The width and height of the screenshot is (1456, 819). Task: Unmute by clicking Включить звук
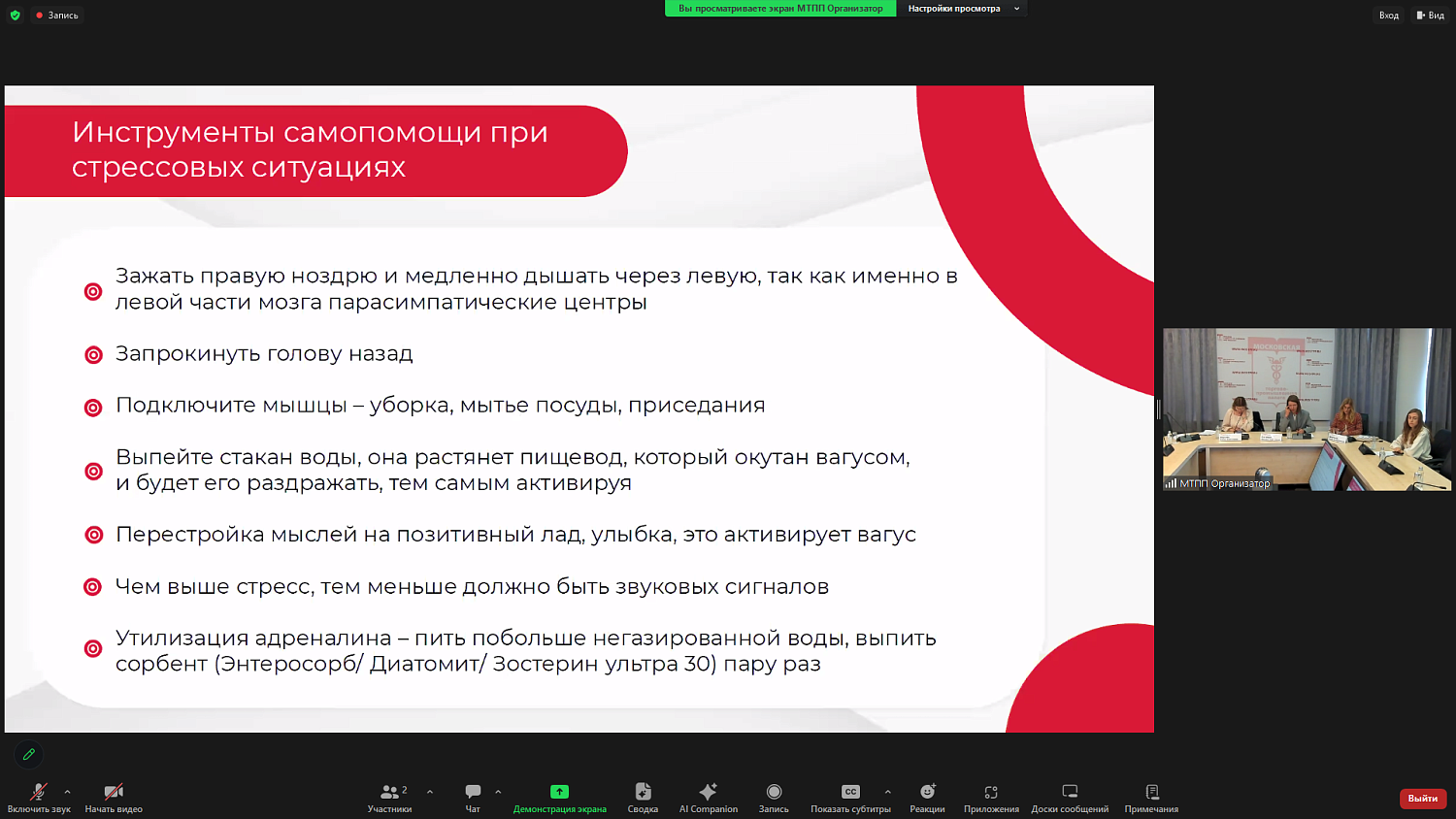point(39,796)
